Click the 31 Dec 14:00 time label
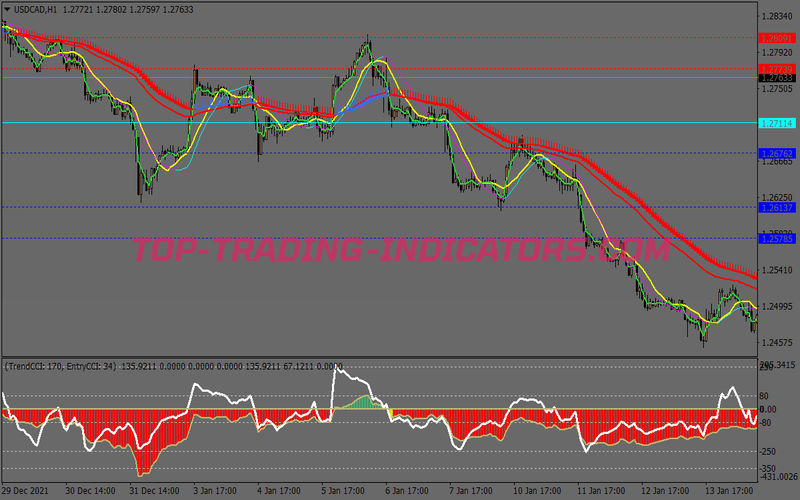Screen dimensions: 800x500 pyautogui.click(x=154, y=491)
